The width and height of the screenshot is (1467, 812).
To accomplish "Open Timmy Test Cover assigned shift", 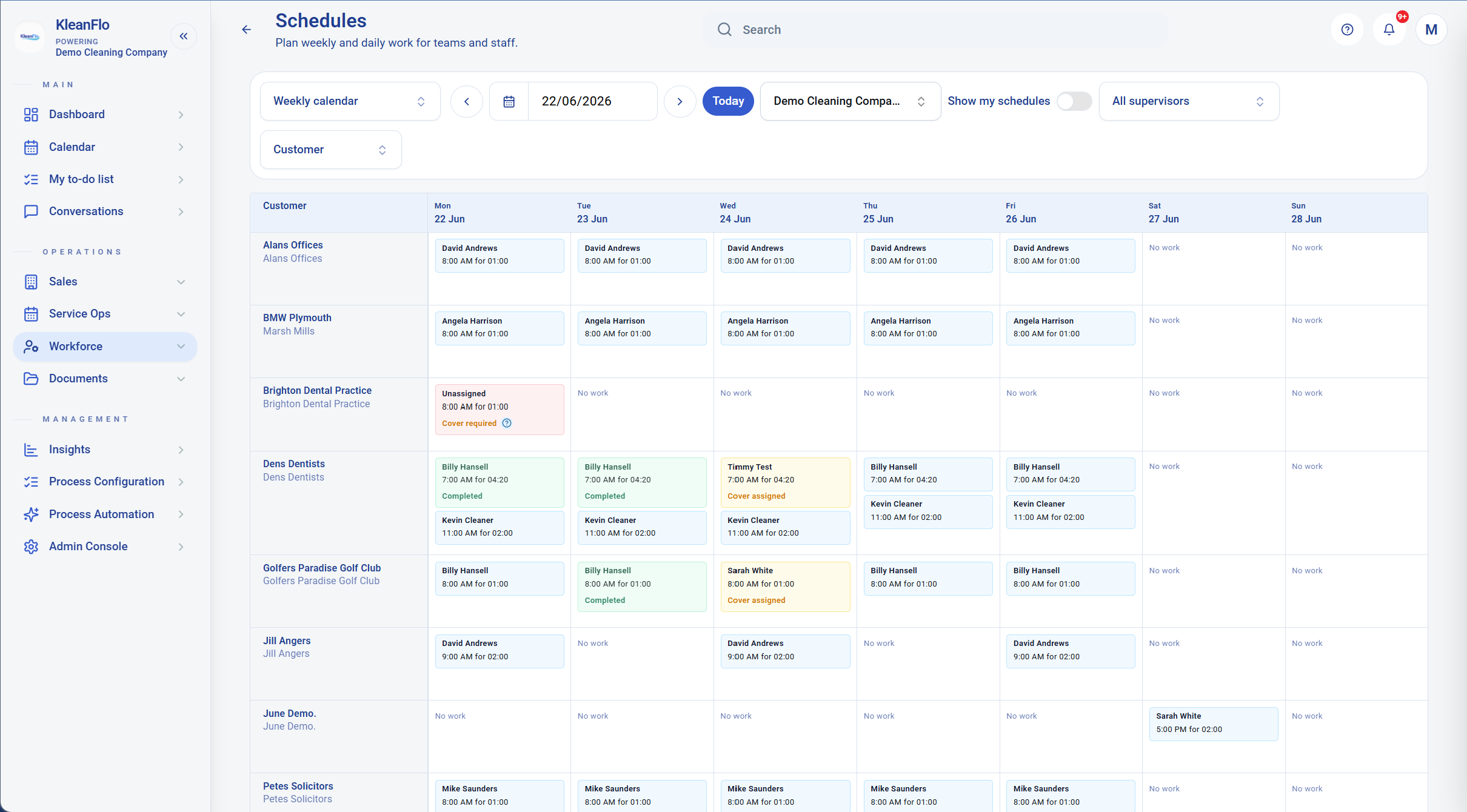I will pyautogui.click(x=785, y=482).
